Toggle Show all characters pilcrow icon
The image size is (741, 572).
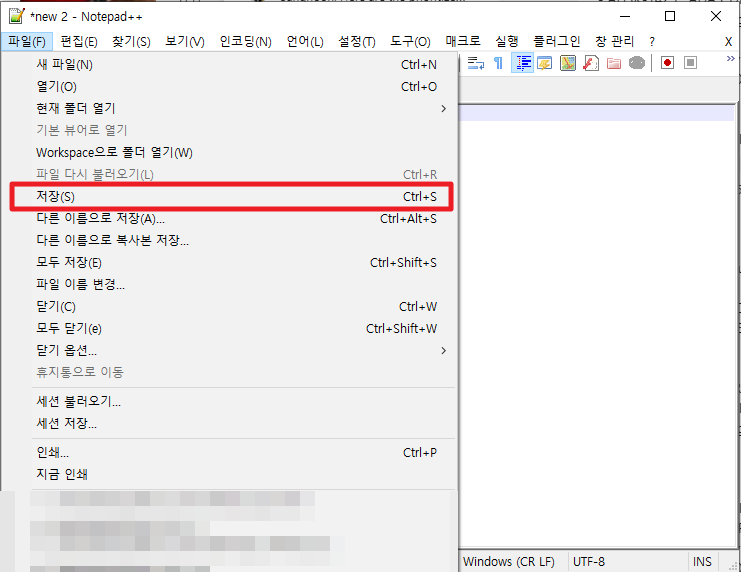coord(498,63)
